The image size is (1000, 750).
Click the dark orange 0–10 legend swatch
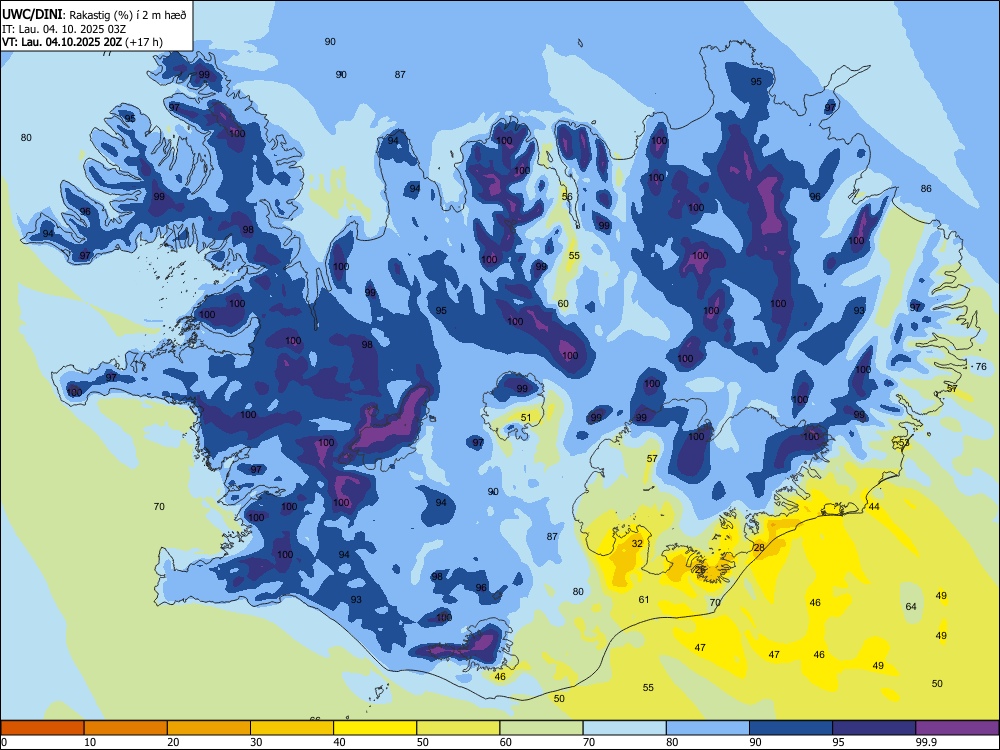tap(42, 728)
